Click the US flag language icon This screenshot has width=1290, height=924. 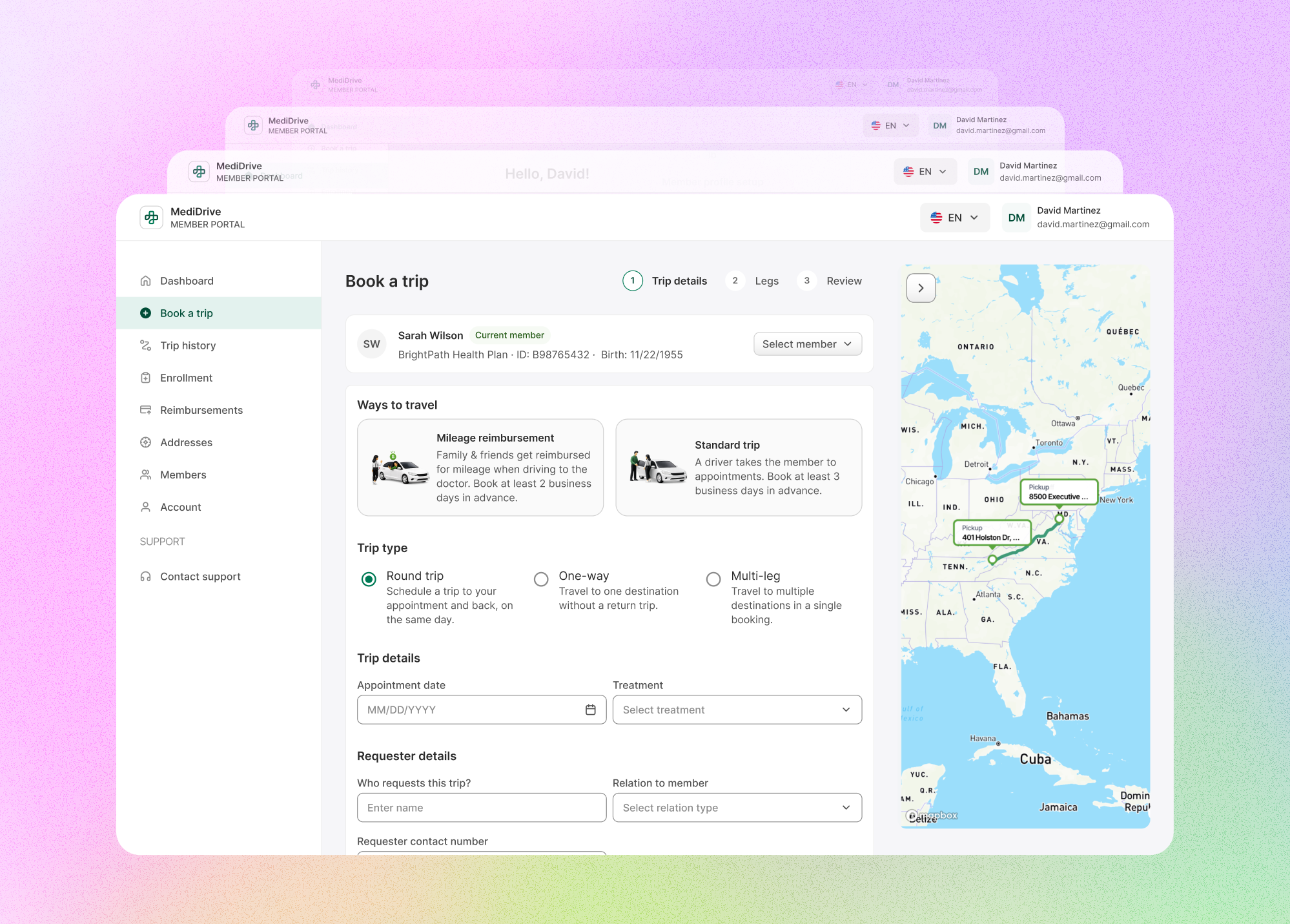[x=936, y=218]
